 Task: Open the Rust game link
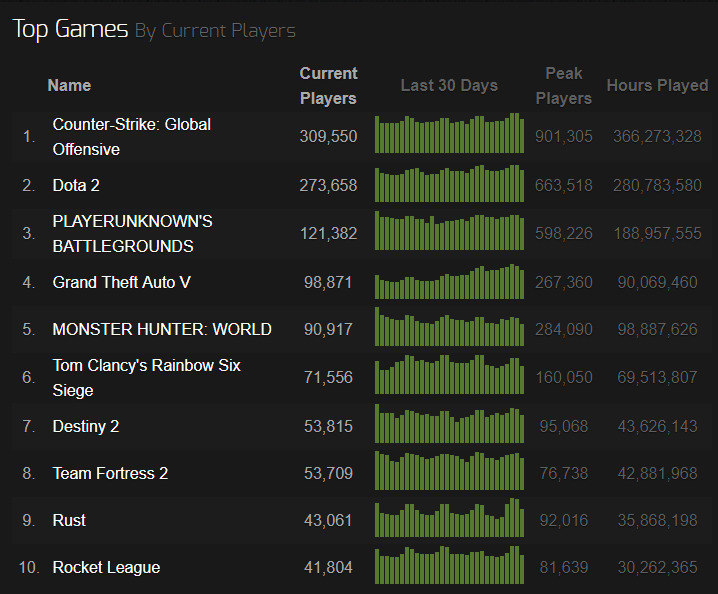(69, 520)
